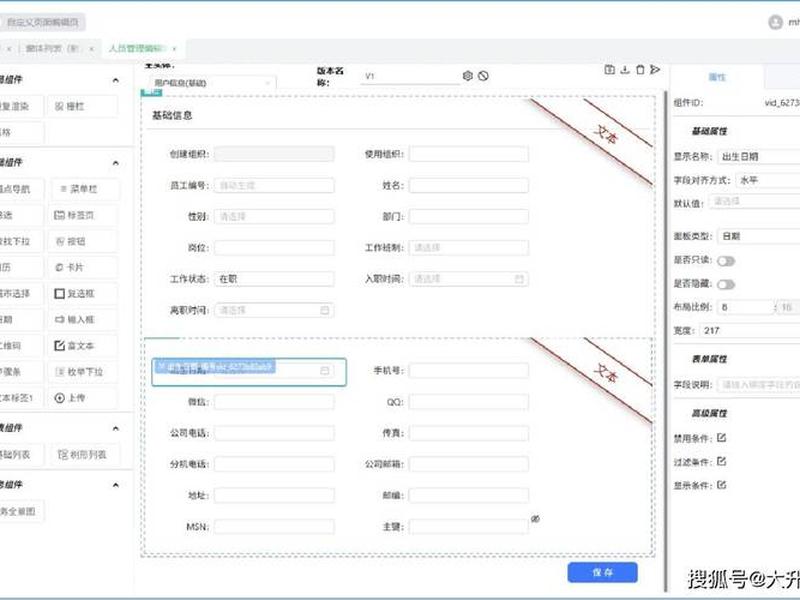Switch to the 属性 tab
The image size is (800, 600).
coord(717,77)
